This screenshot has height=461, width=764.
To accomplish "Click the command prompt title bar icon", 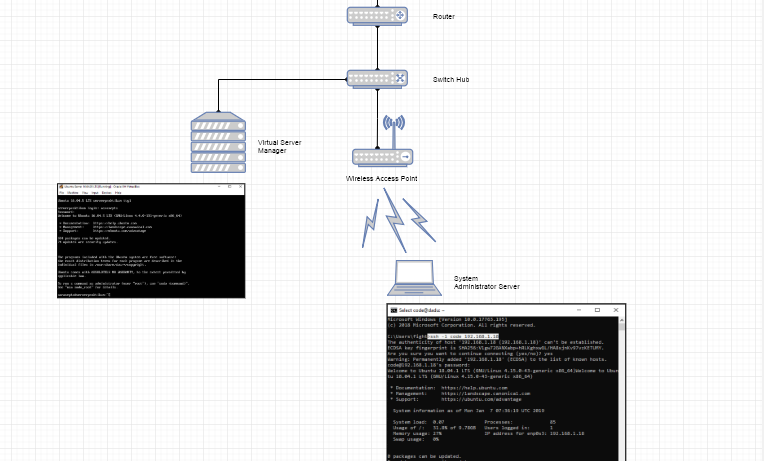I will 393,310.
